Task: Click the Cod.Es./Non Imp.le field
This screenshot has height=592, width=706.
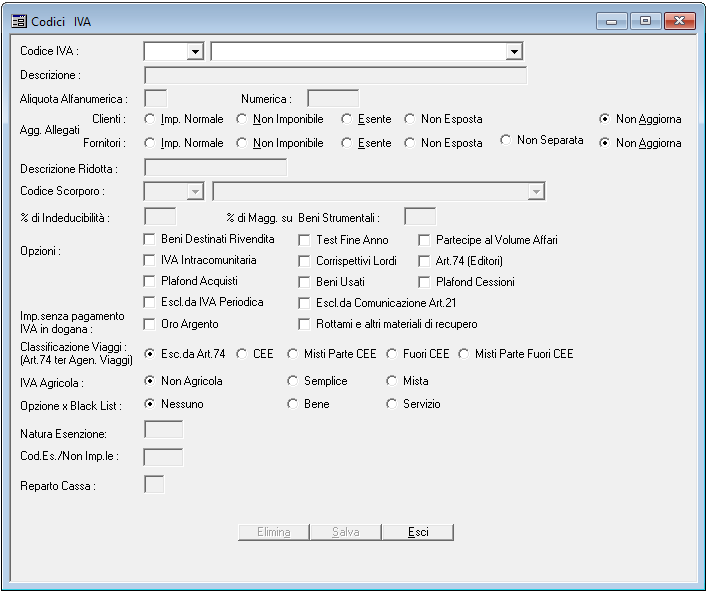Action: pyautogui.click(x=163, y=457)
